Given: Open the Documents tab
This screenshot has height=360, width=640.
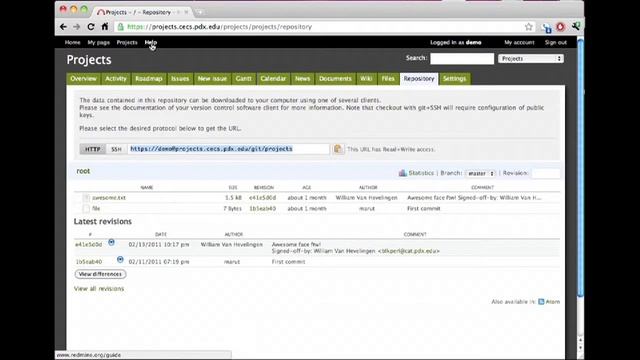Looking at the screenshot, I should [x=335, y=79].
